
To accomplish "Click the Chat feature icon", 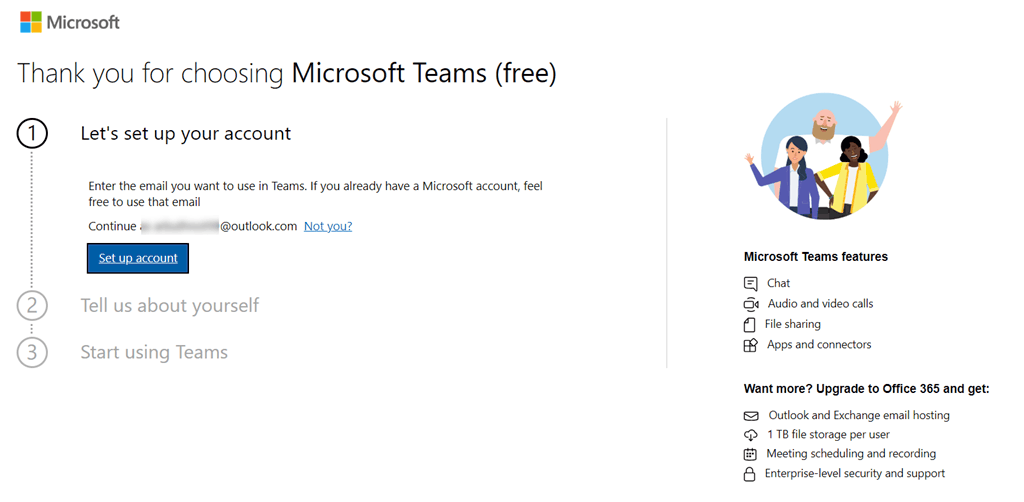I will [x=751, y=283].
